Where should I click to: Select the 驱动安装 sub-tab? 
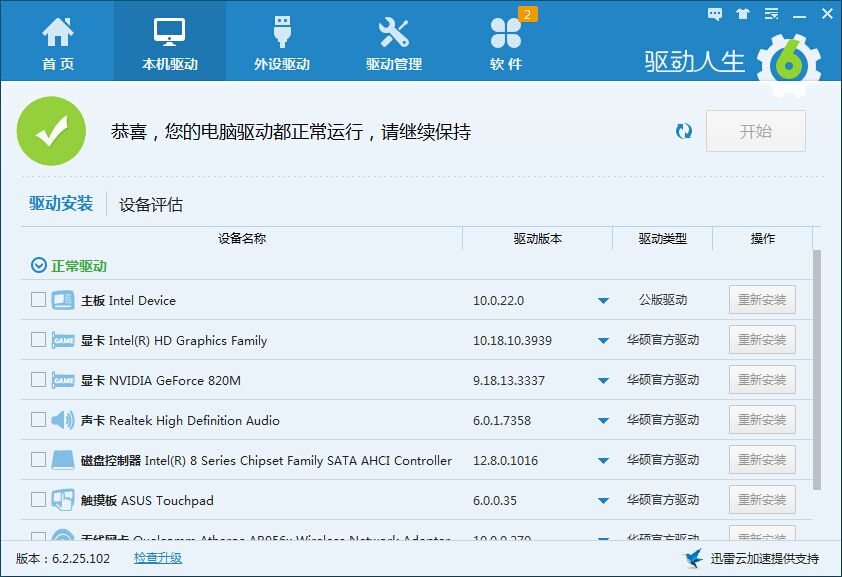click(61, 203)
